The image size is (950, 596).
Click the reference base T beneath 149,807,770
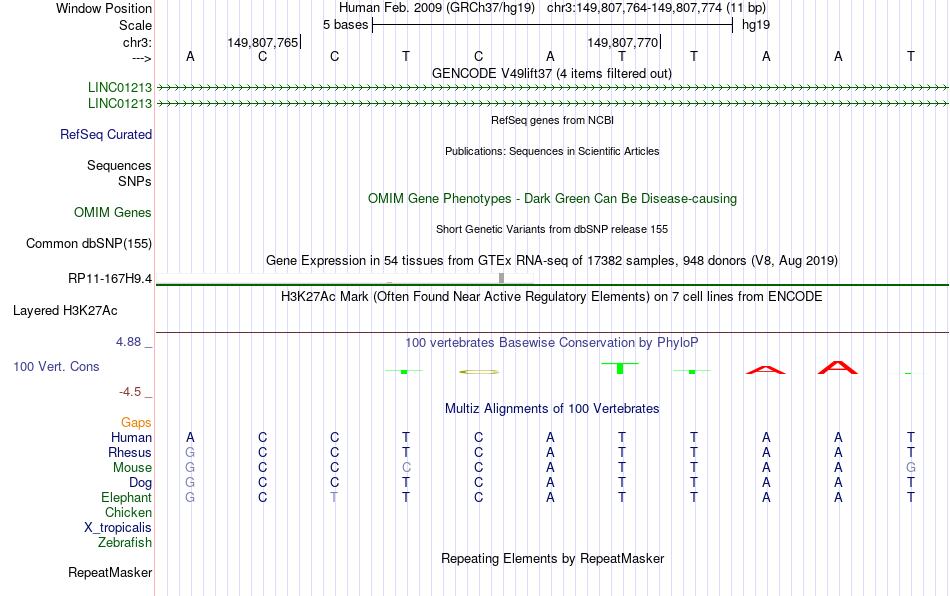(x=622, y=56)
